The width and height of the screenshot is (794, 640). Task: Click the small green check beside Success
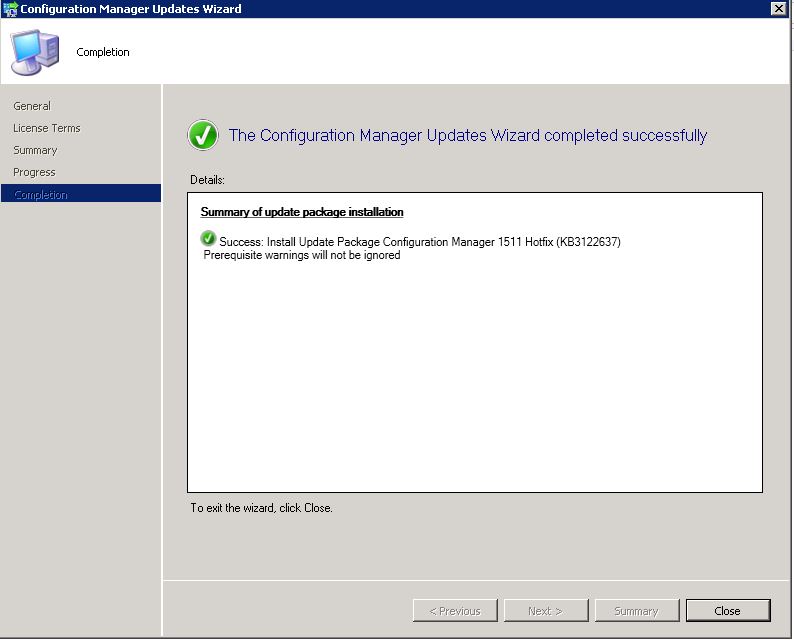(x=207, y=239)
